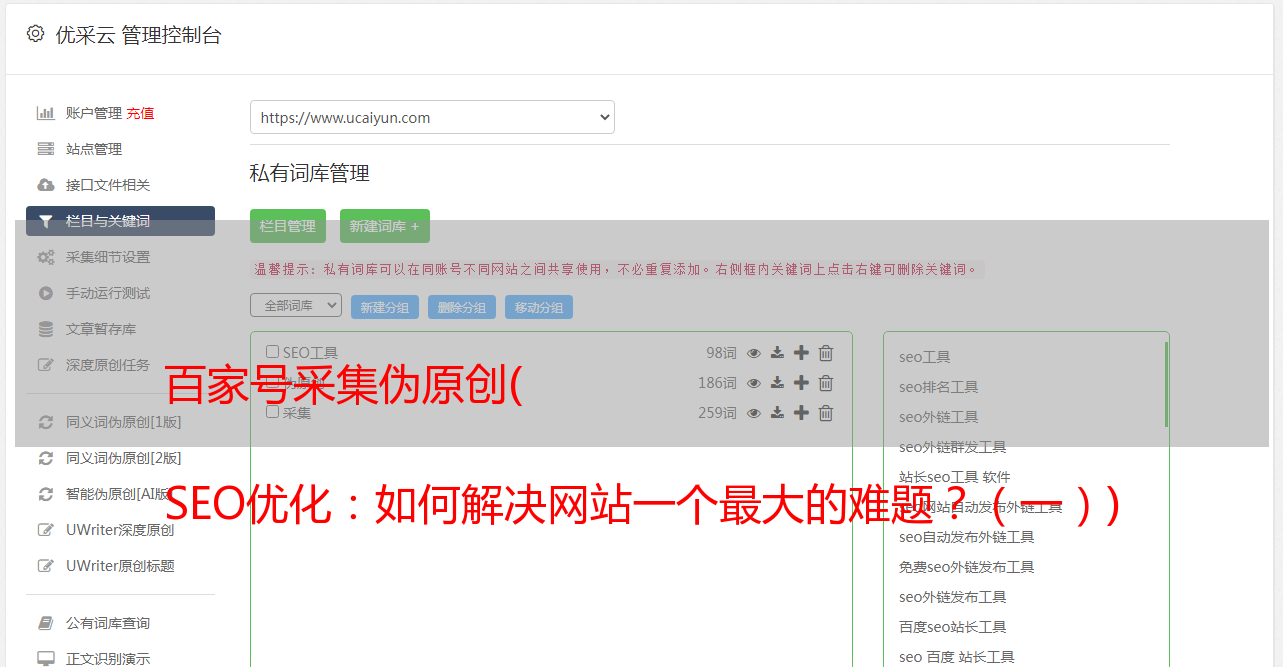The height and width of the screenshot is (667, 1283).
Task: Open 文章暂存库 via its database icon
Action: coord(45,329)
